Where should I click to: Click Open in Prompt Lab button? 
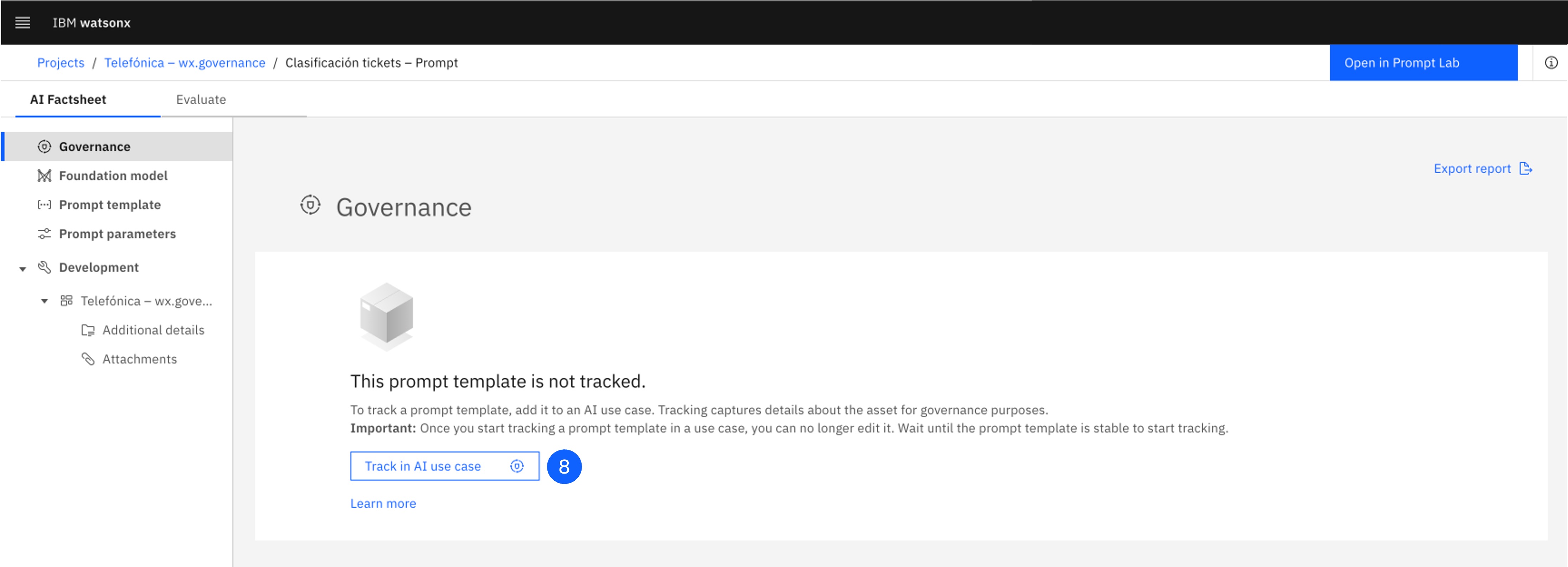(1423, 62)
